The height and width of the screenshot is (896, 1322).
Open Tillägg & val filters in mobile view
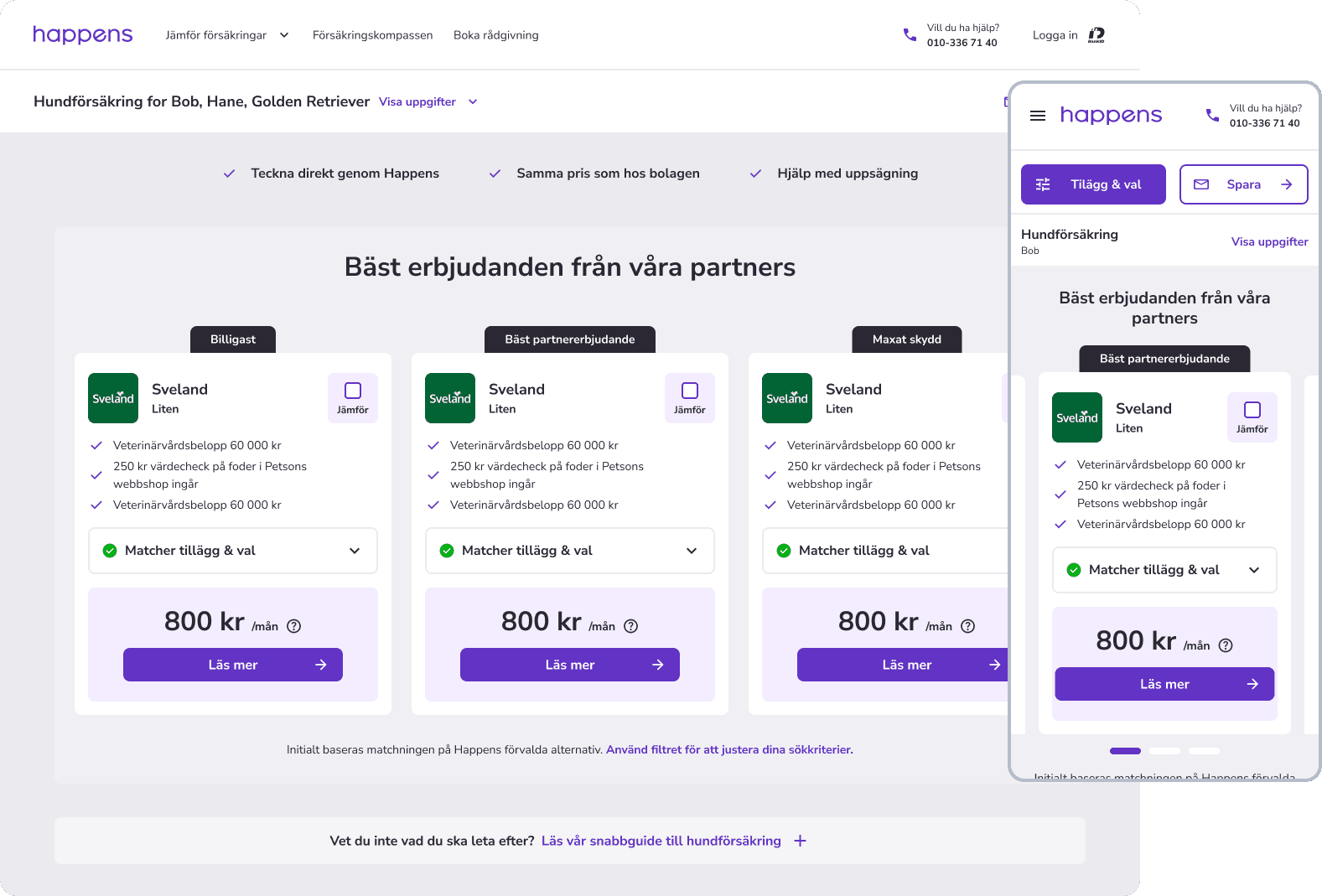pyautogui.click(x=1093, y=184)
